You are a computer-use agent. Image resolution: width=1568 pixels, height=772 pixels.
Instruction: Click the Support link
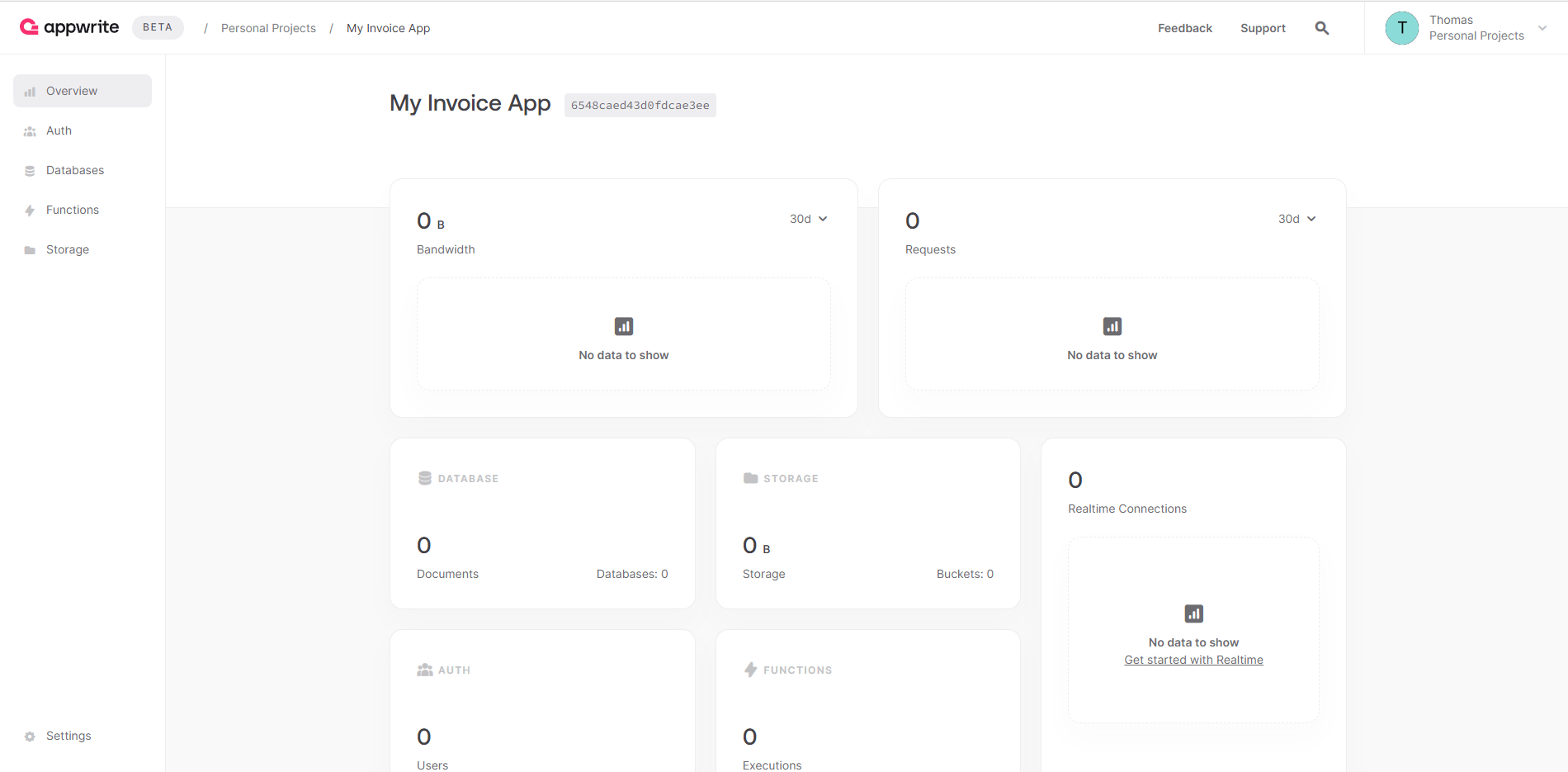[x=1263, y=28]
